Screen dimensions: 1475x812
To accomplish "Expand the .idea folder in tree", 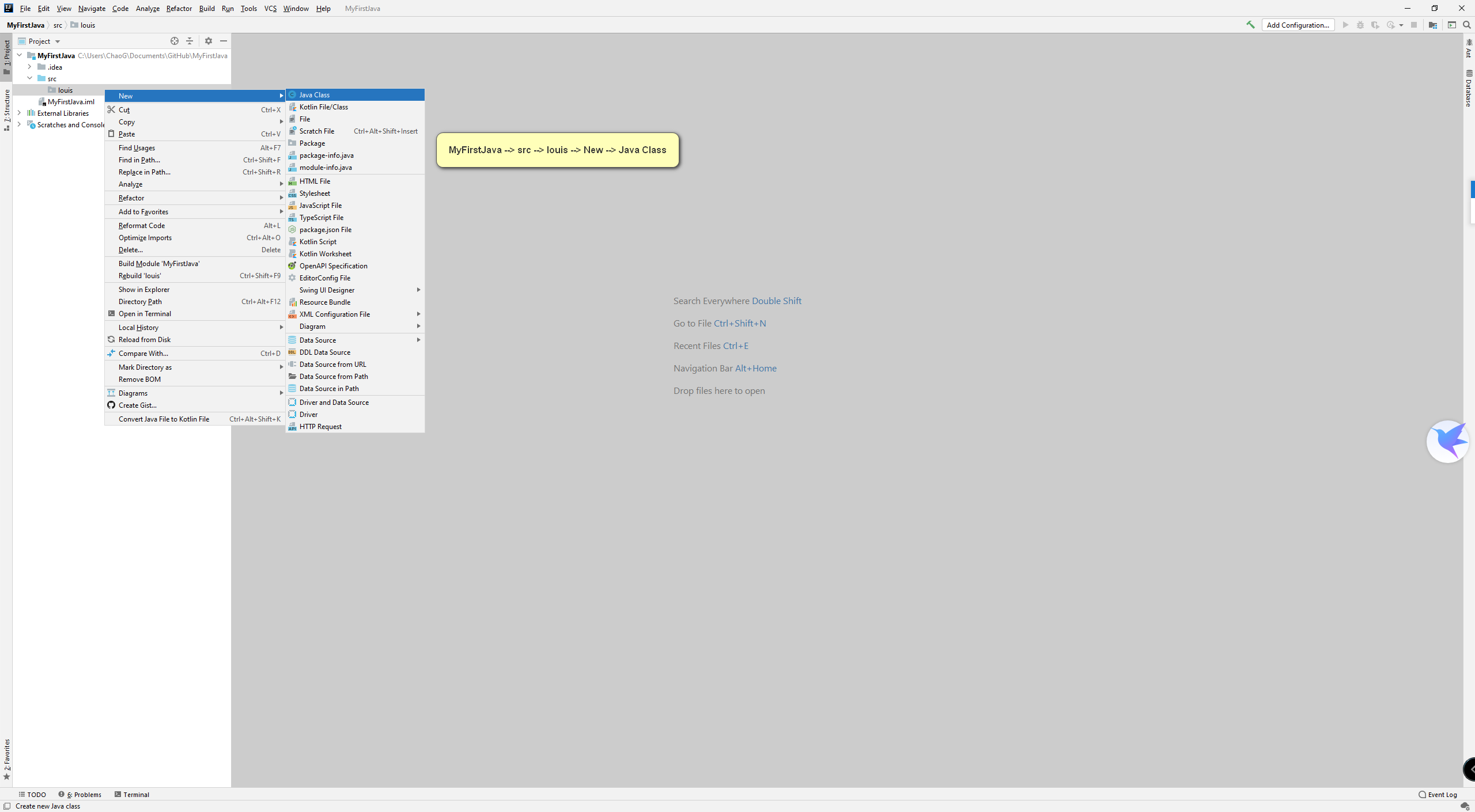I will pyautogui.click(x=29, y=67).
